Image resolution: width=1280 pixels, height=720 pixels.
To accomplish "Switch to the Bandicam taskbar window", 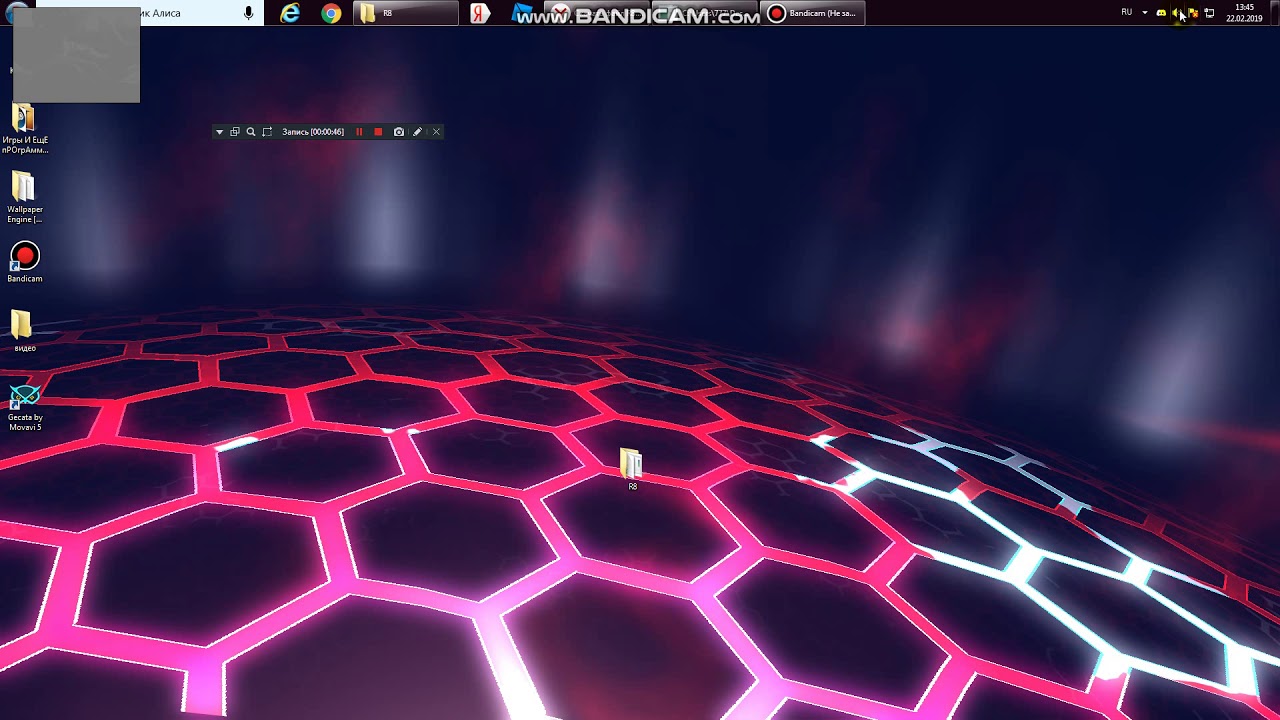I will click(813, 13).
